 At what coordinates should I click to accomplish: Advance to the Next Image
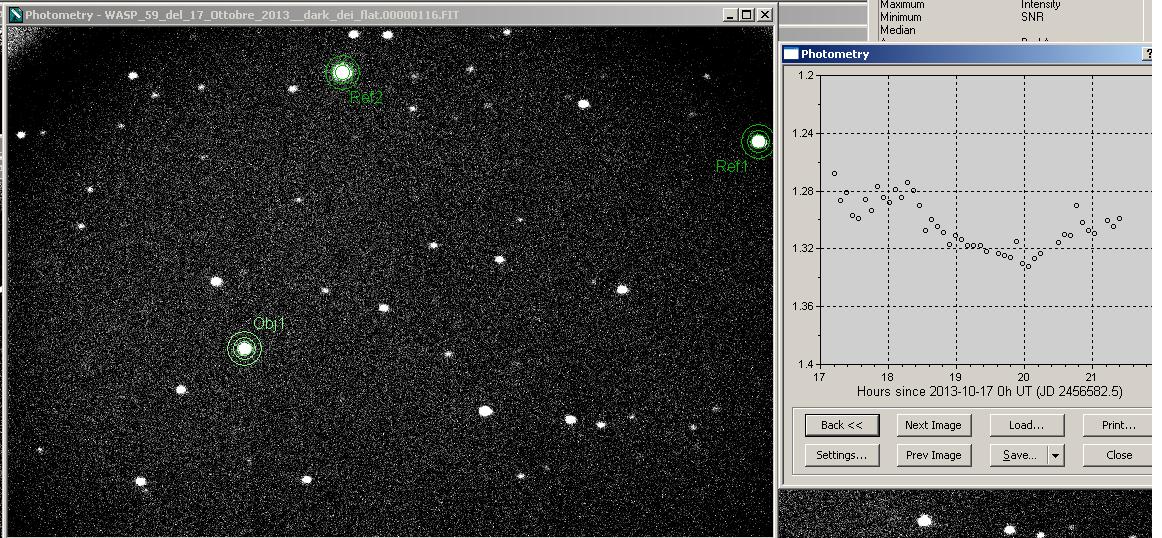point(932,425)
